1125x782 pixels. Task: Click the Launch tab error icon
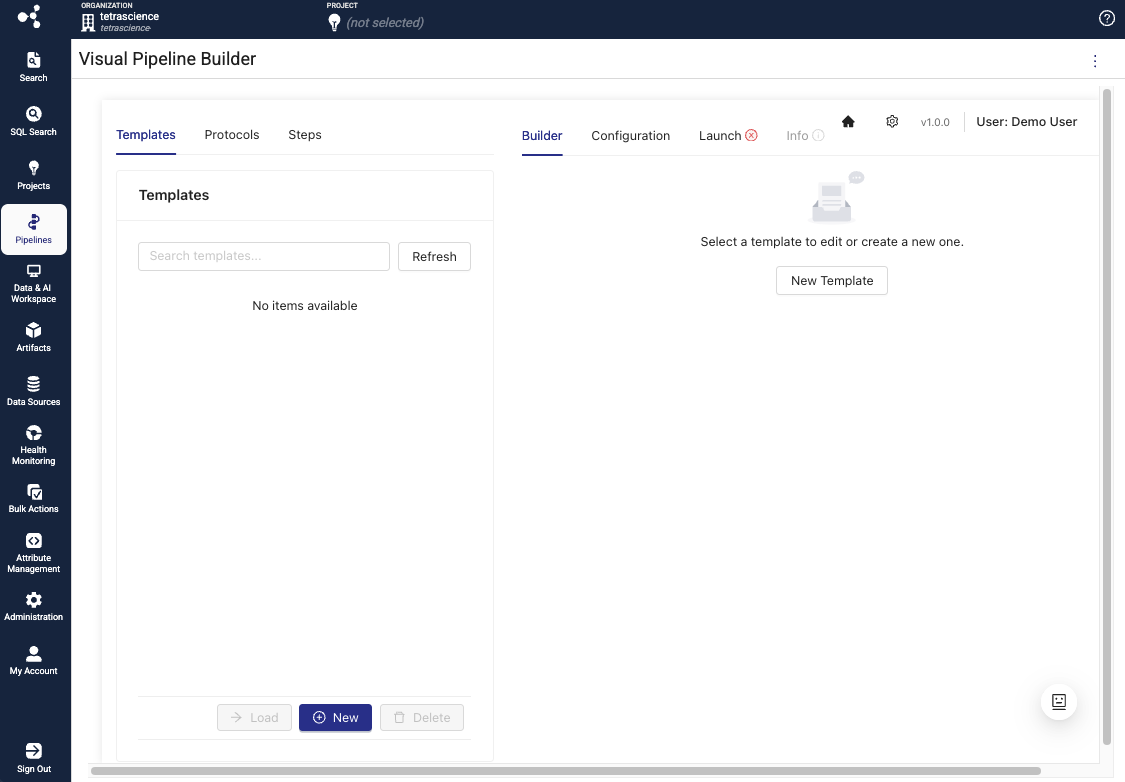(x=751, y=135)
